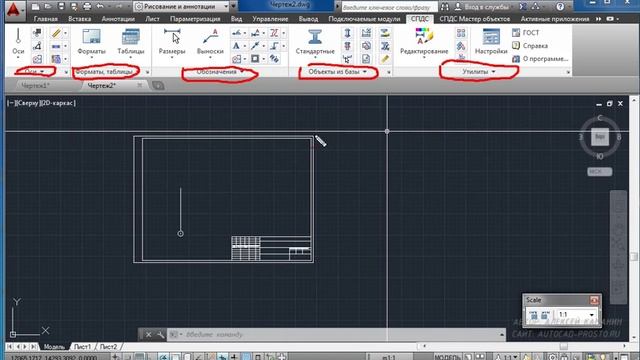Open the СПДС Мастер объектов ribbon tab
The width and height of the screenshot is (640, 360).
pyautogui.click(x=474, y=19)
